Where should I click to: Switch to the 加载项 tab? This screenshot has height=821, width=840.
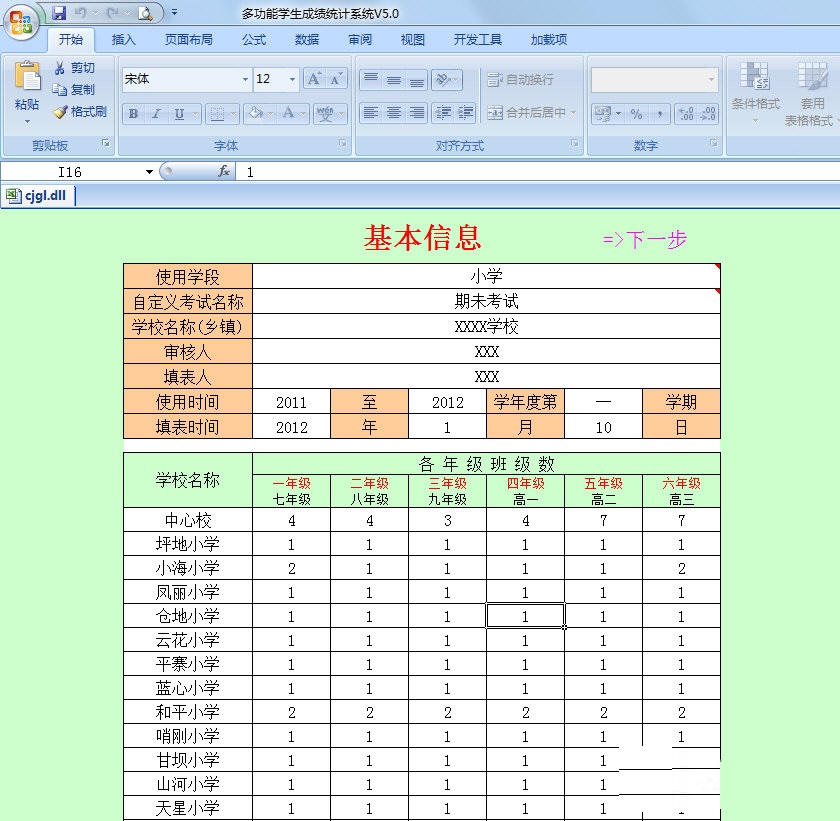[x=549, y=40]
